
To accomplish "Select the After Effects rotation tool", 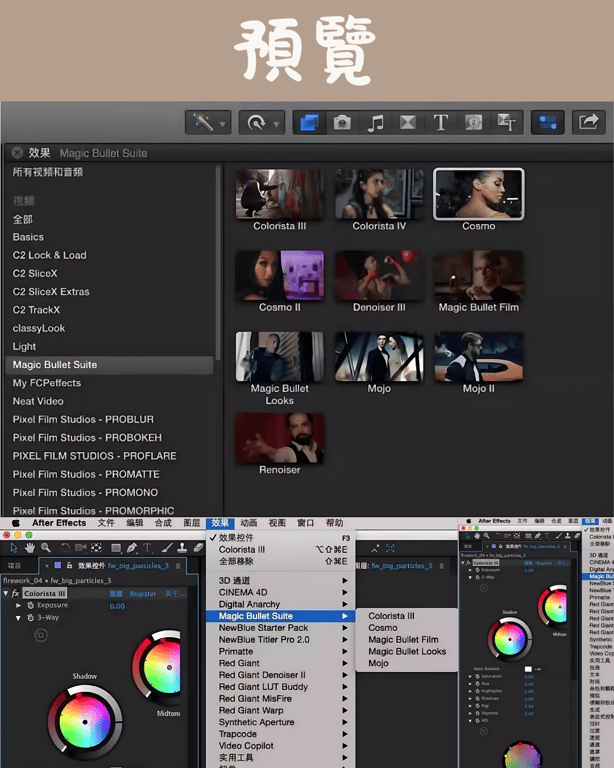I will (x=65, y=548).
